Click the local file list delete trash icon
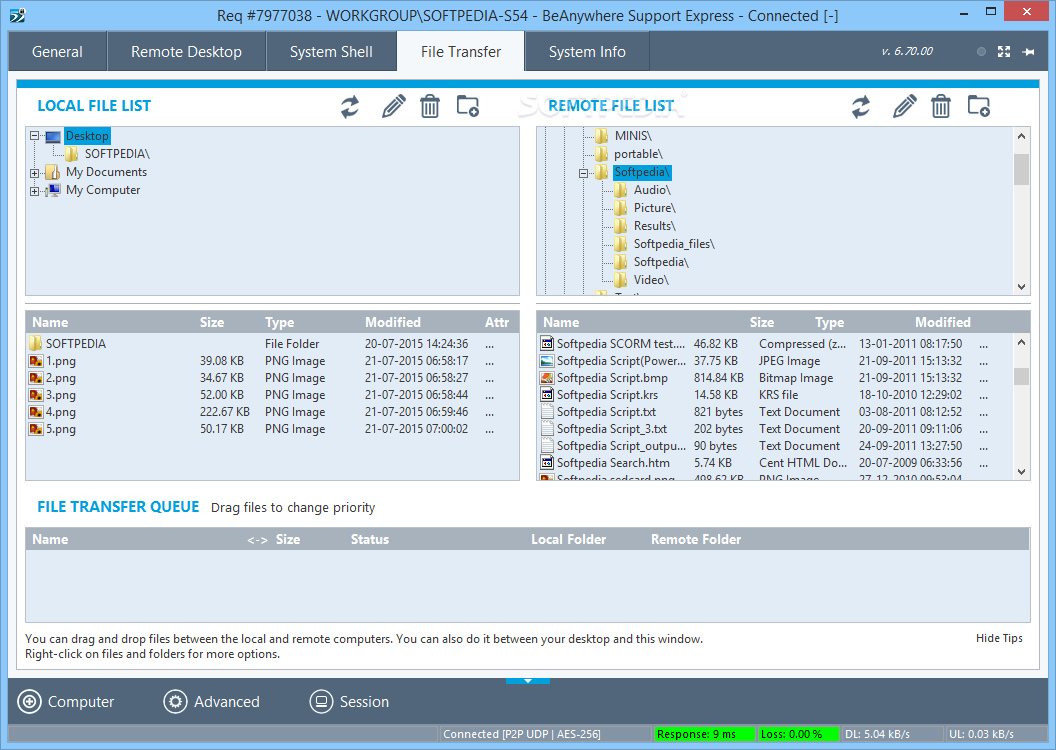Screen dimensions: 1056x750 [x=430, y=106]
